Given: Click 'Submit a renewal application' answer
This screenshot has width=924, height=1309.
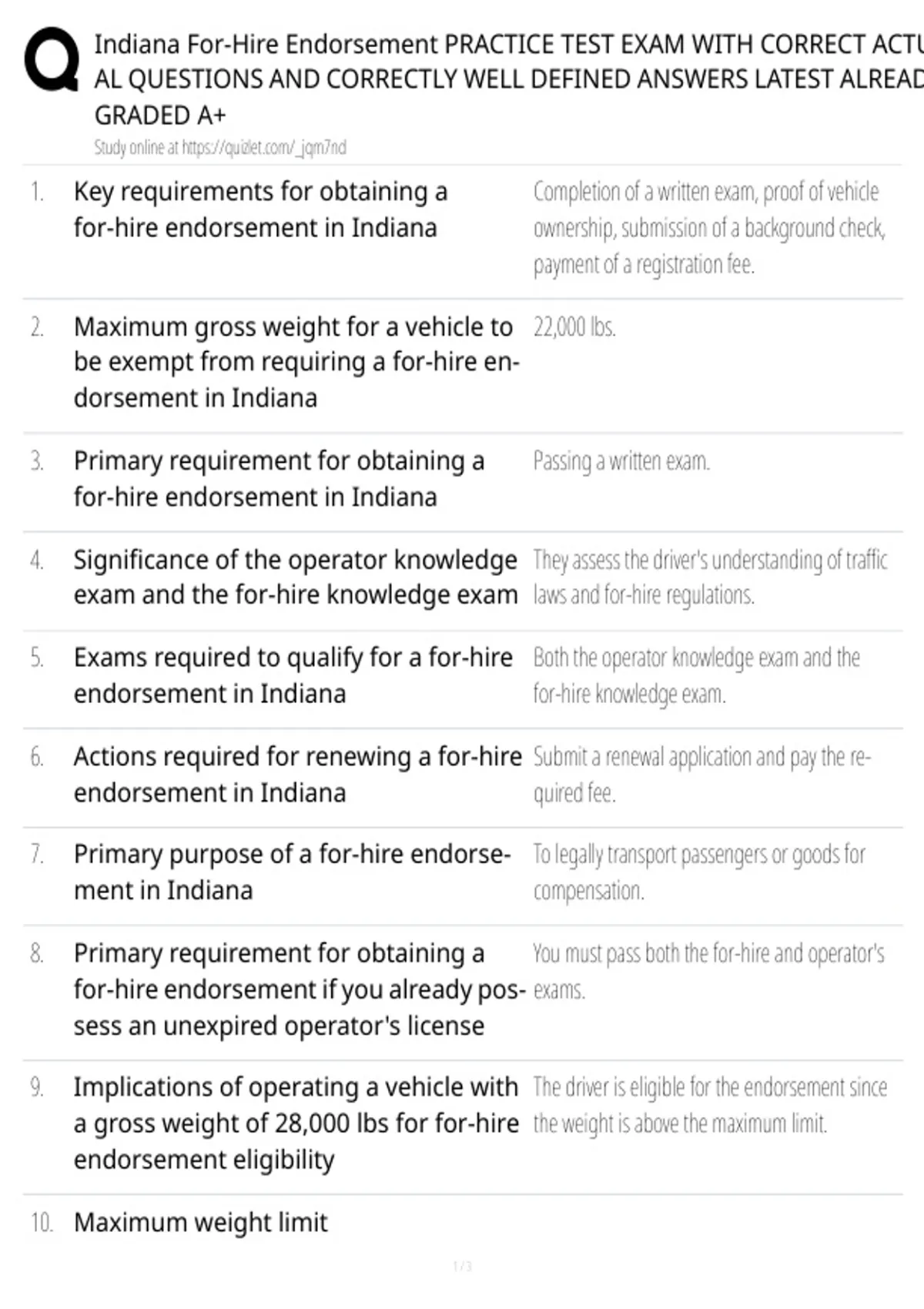Looking at the screenshot, I should click(701, 775).
